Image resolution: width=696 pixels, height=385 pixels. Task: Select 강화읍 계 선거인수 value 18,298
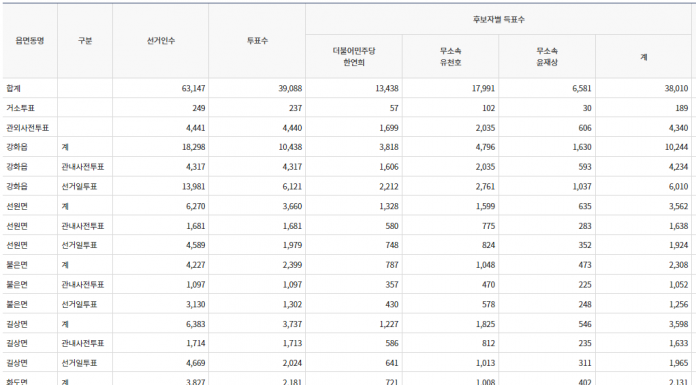pyautogui.click(x=194, y=147)
